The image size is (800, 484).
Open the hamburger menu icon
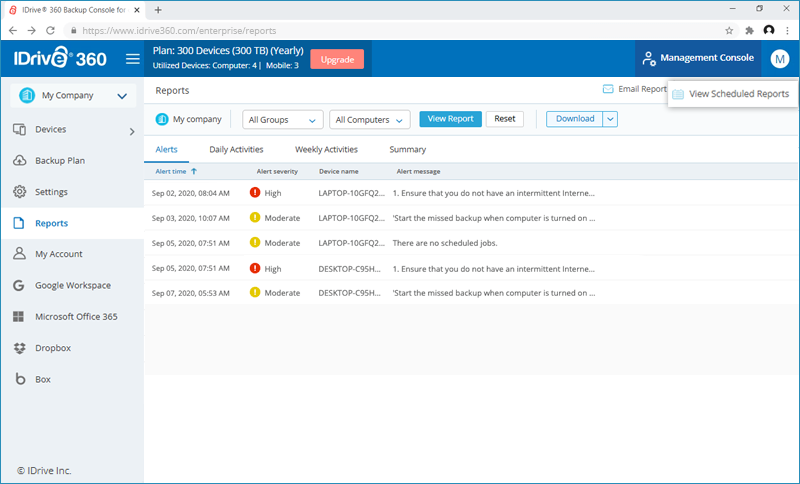coord(132,59)
